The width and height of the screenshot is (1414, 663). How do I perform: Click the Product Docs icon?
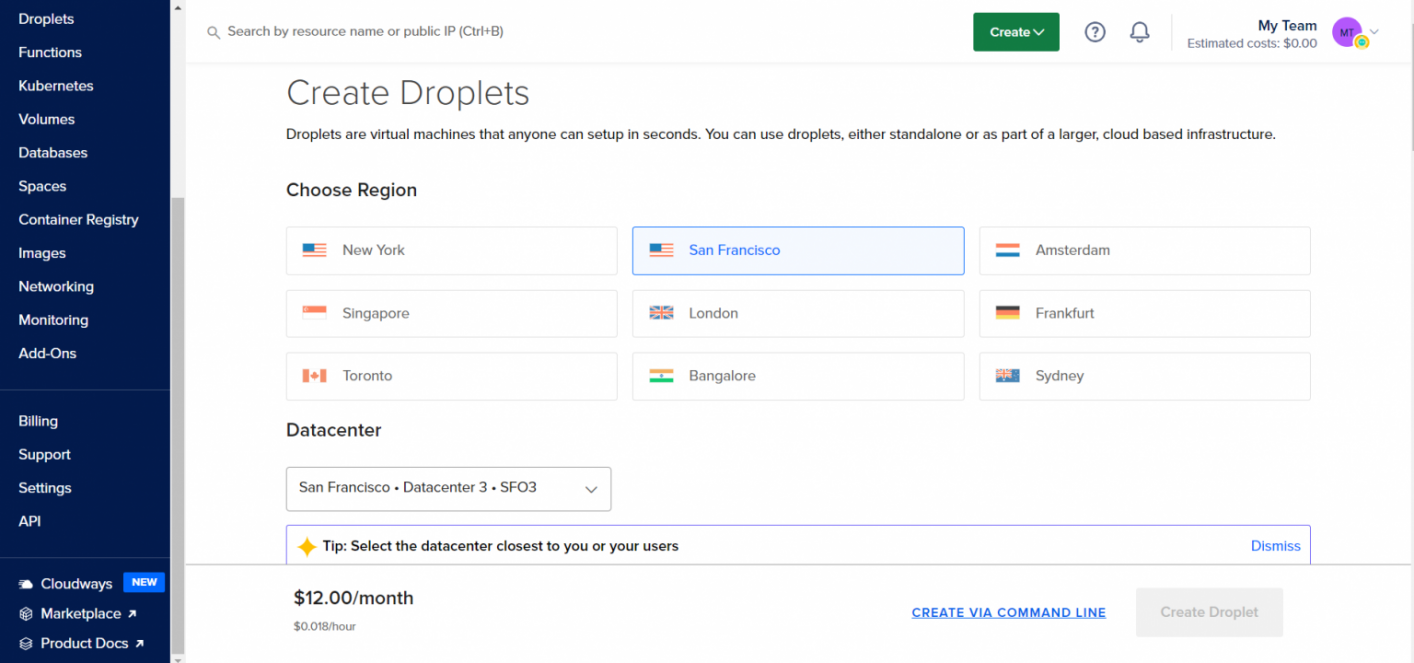tap(26, 643)
